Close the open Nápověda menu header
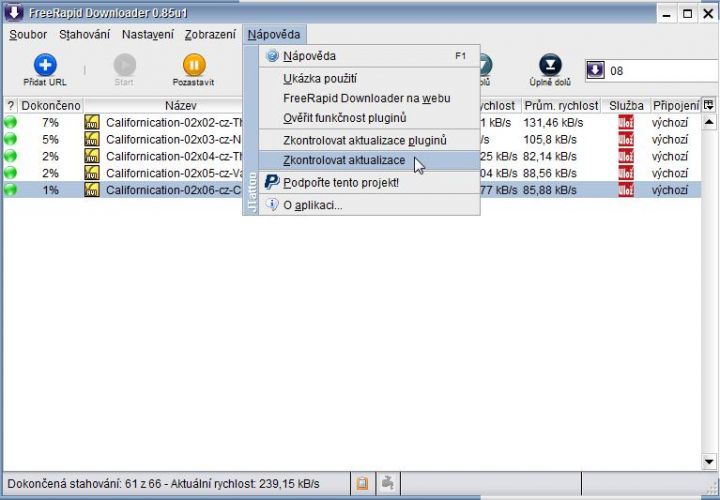Image resolution: width=720 pixels, height=500 pixels. coord(274,35)
